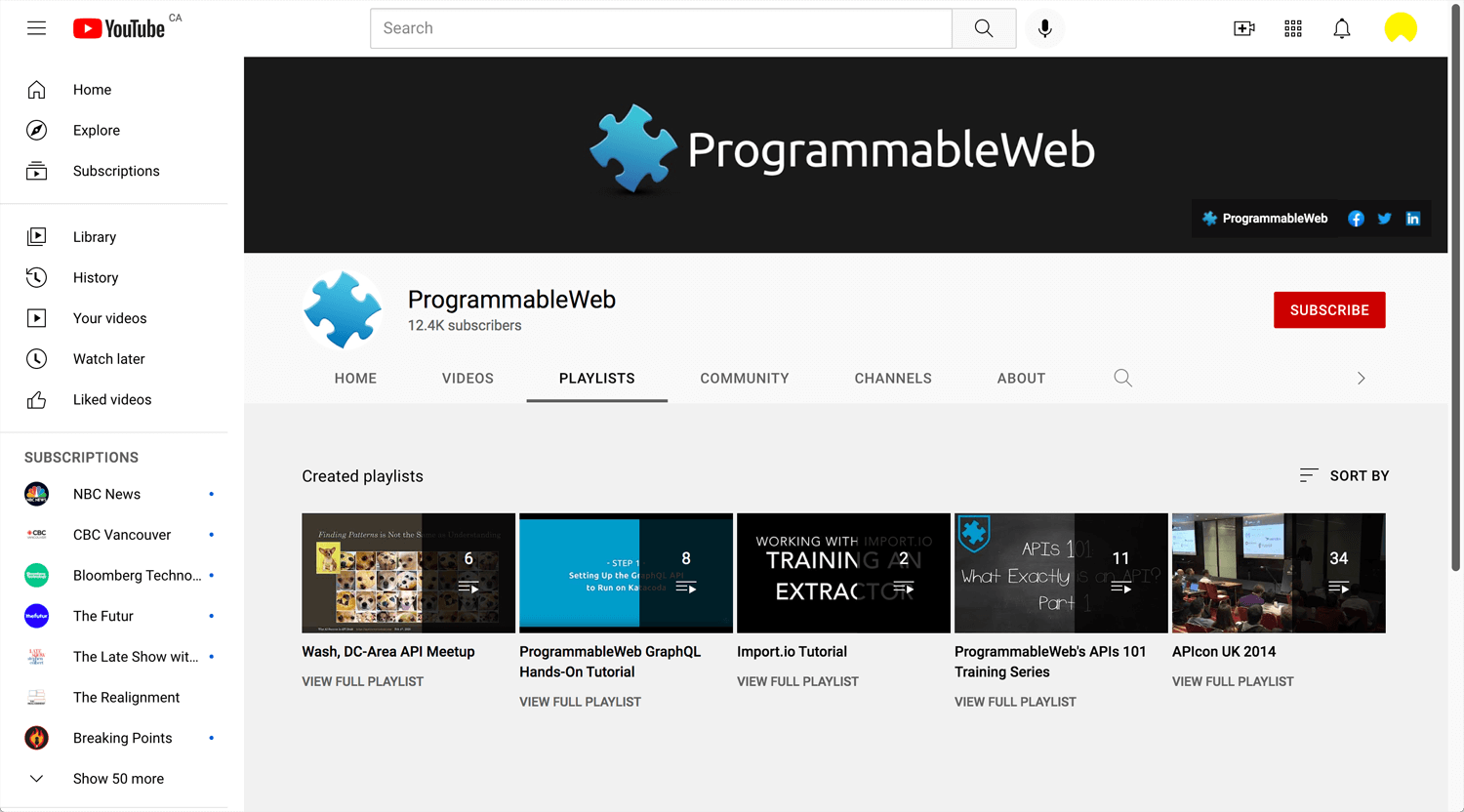
Task: Click the 12.4K subscribers text
Action: point(465,326)
